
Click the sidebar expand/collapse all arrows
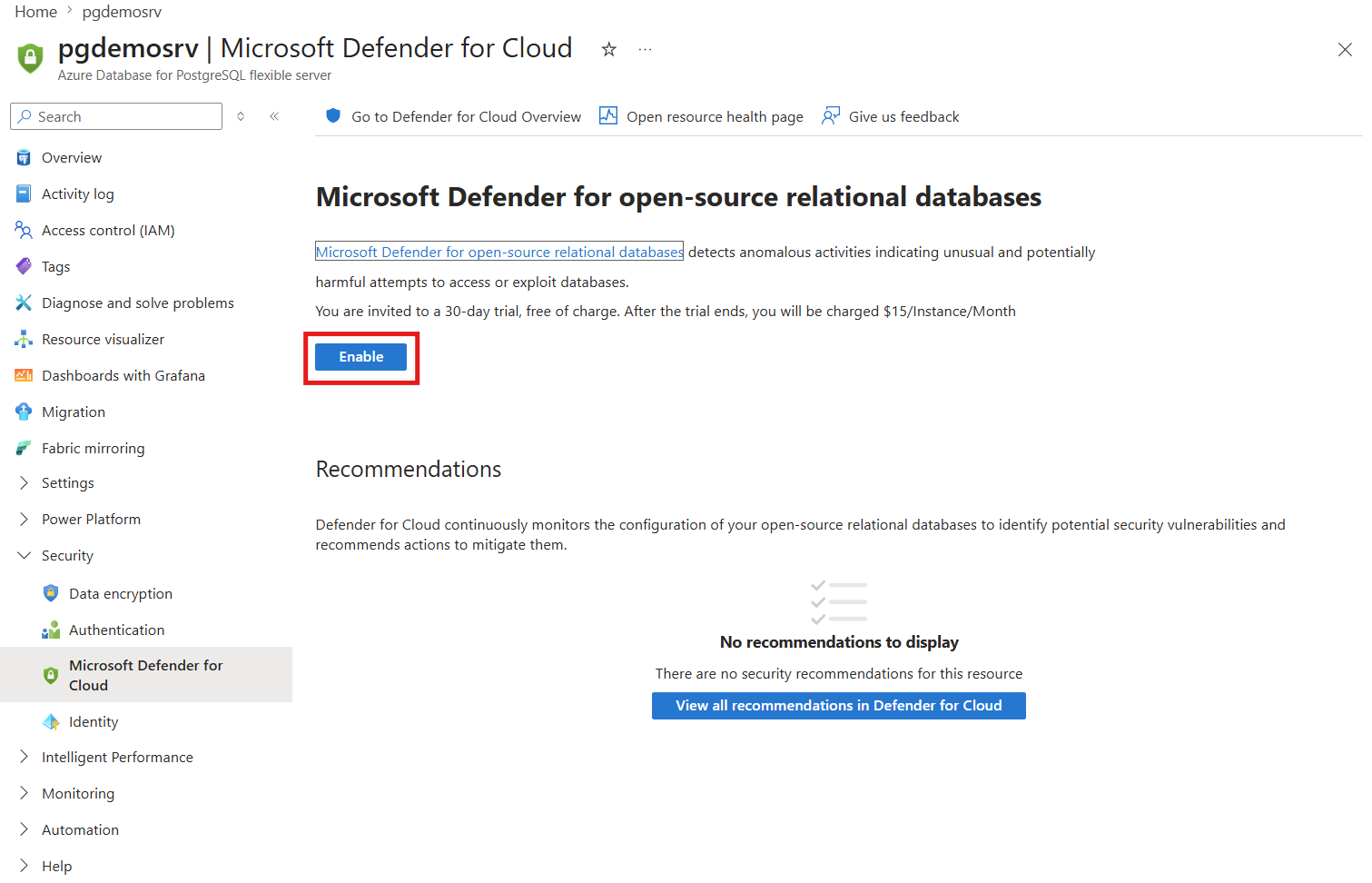pos(241,116)
